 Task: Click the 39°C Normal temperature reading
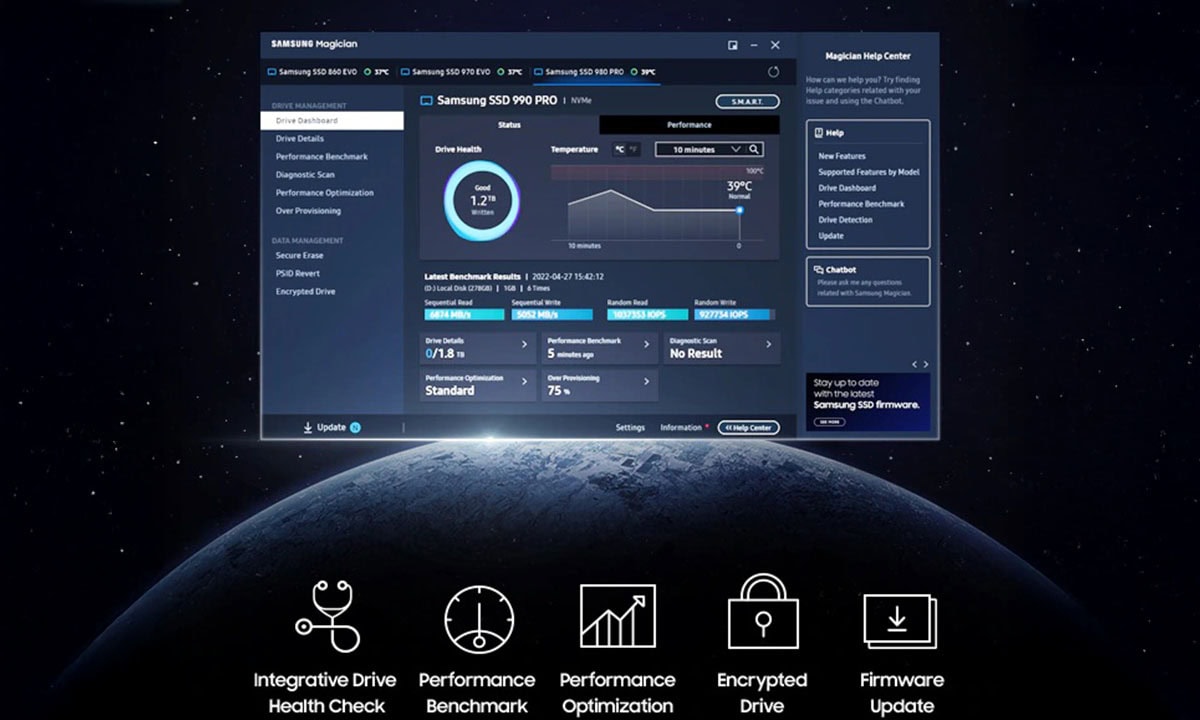tap(738, 190)
